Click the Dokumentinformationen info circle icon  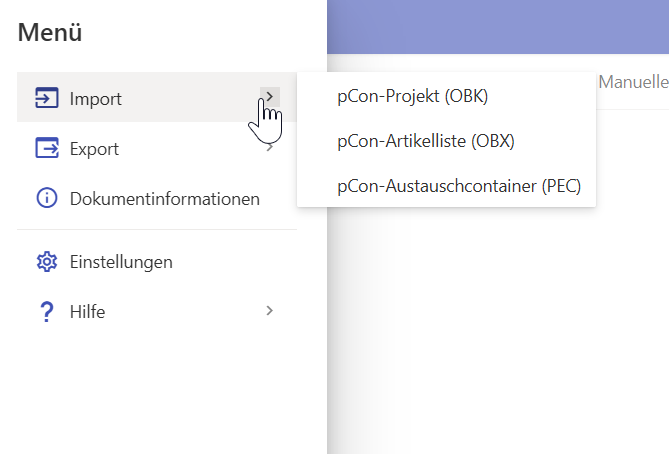coord(47,198)
